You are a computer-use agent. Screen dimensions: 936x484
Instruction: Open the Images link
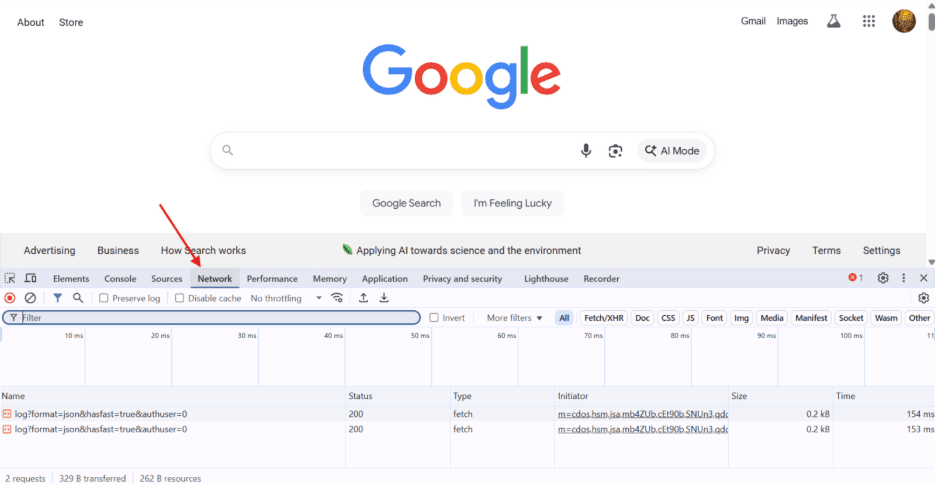click(792, 21)
